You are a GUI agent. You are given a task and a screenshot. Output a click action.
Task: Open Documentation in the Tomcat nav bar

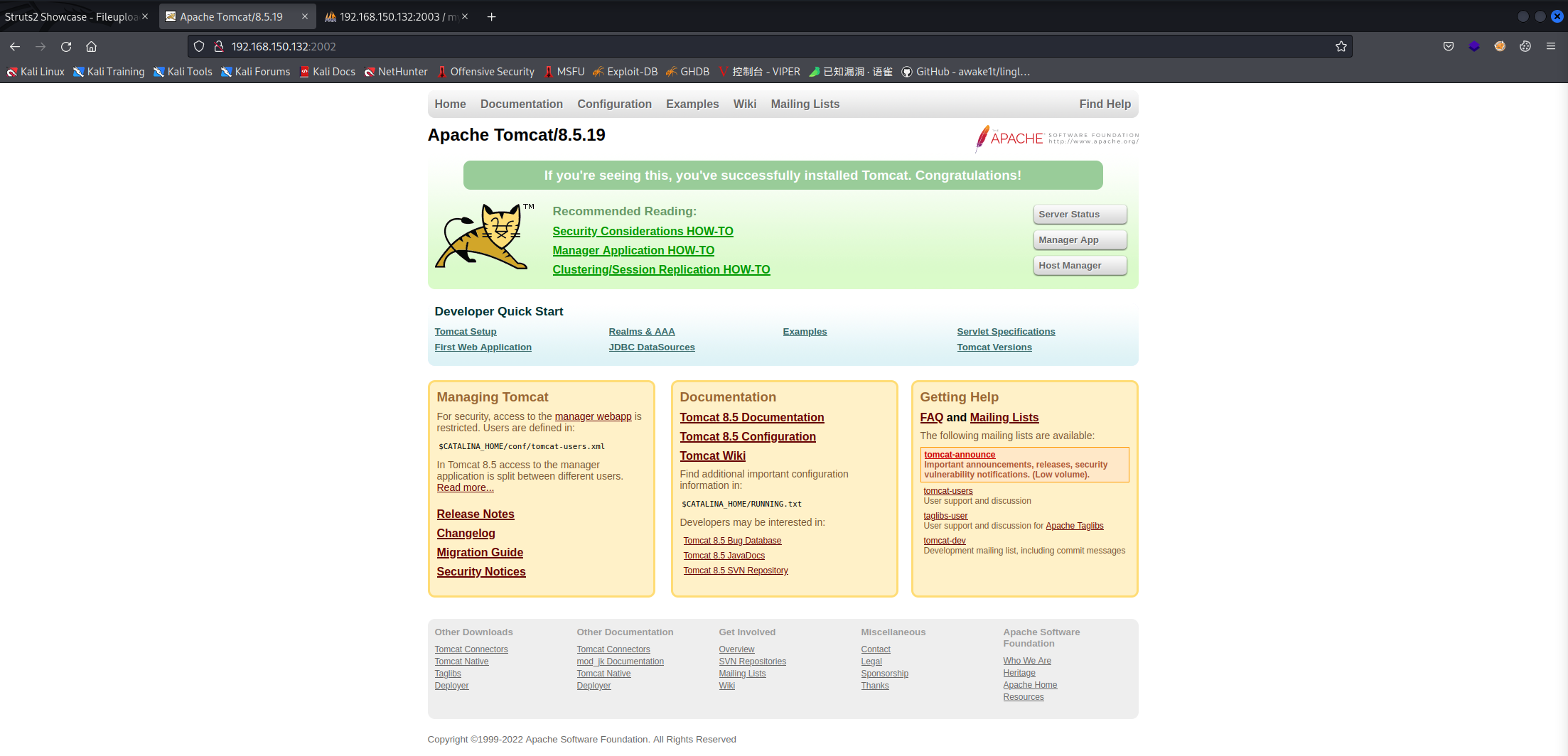[x=522, y=104]
